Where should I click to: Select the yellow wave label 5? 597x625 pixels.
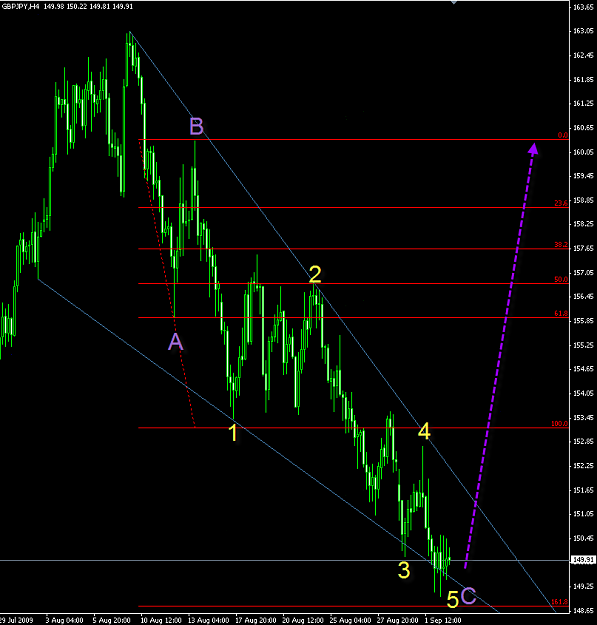[453, 599]
